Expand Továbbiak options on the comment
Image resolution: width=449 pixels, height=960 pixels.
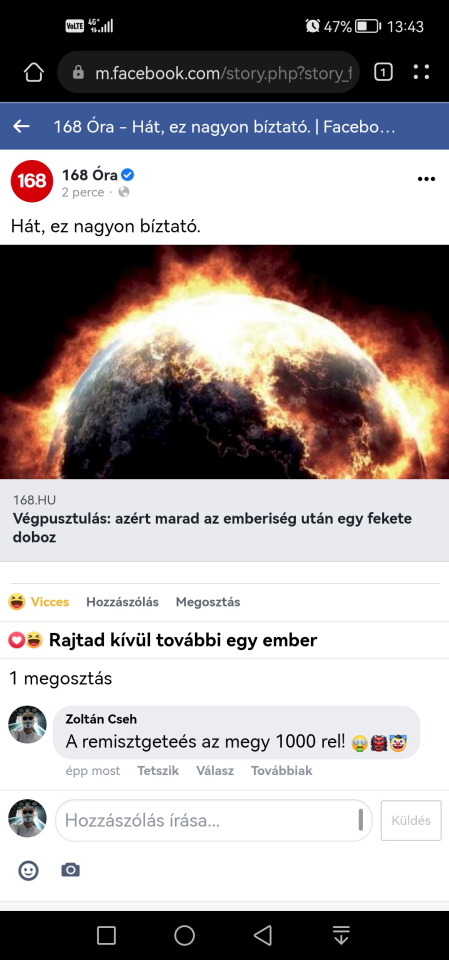pyautogui.click(x=282, y=771)
